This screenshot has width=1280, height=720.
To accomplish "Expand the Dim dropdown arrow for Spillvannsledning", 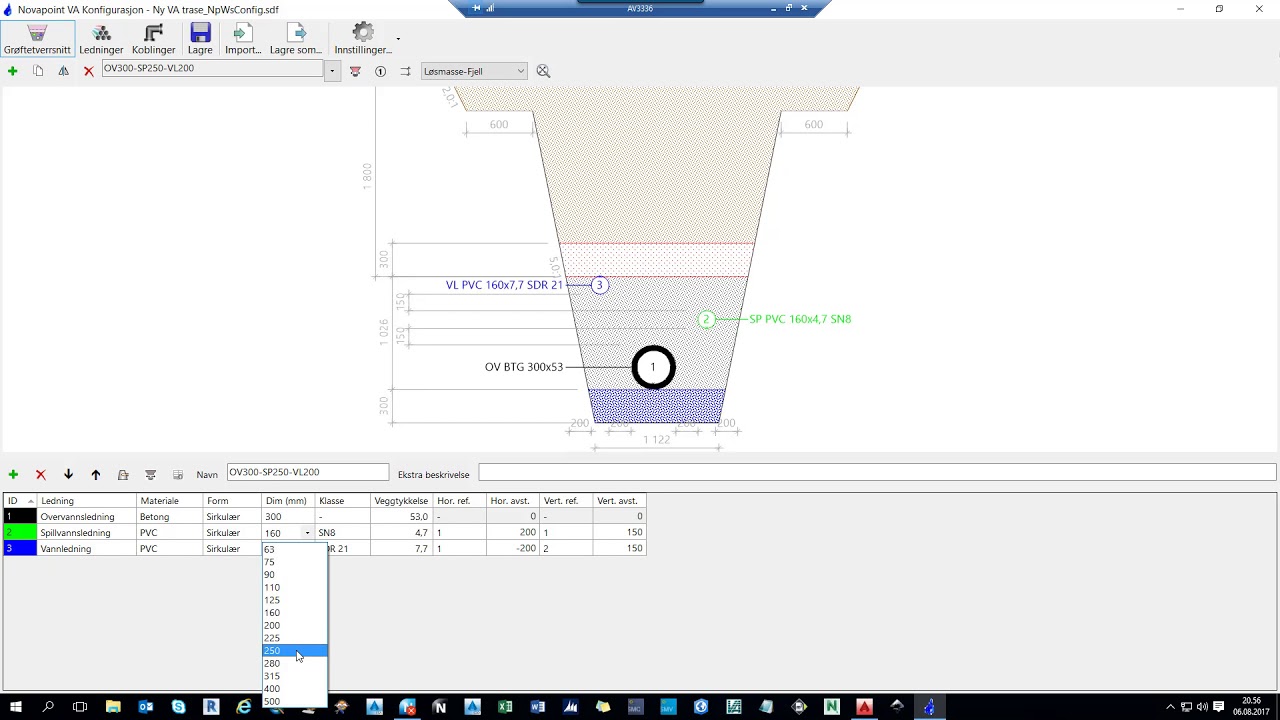I will point(308,533).
